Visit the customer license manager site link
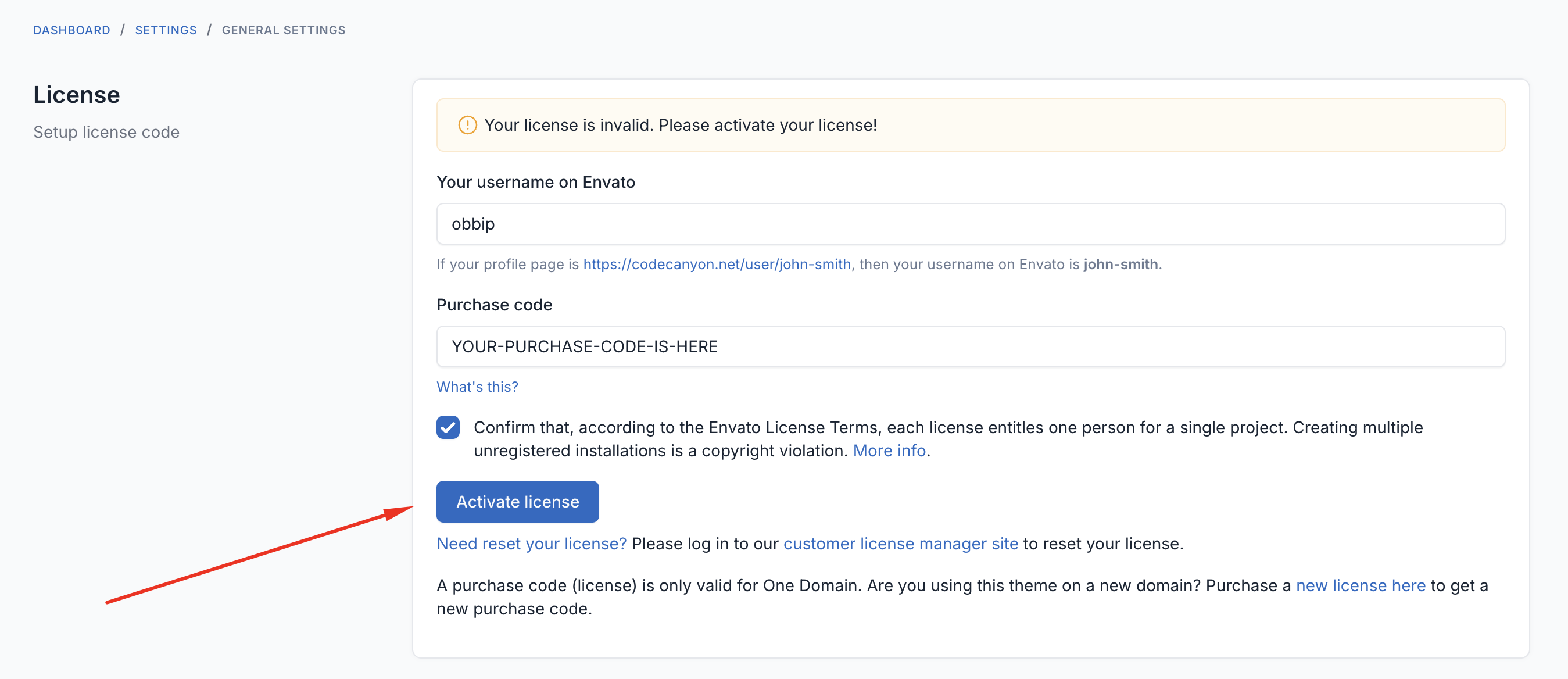Image resolution: width=1568 pixels, height=679 pixels. coord(900,543)
